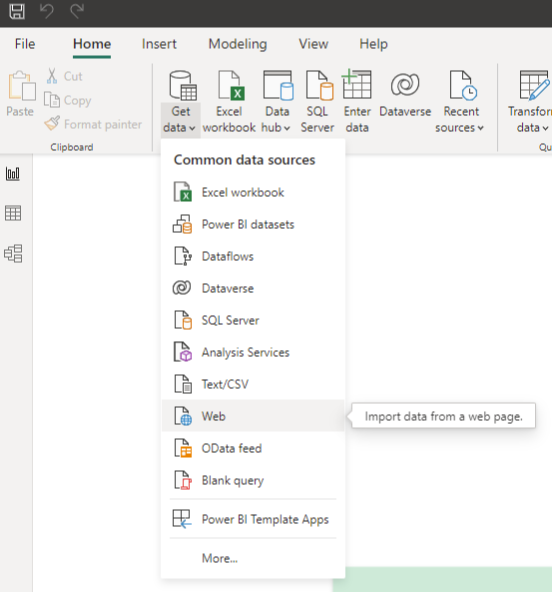Image resolution: width=552 pixels, height=592 pixels.
Task: Click Enter data label in ribbon
Action: pyautogui.click(x=357, y=119)
